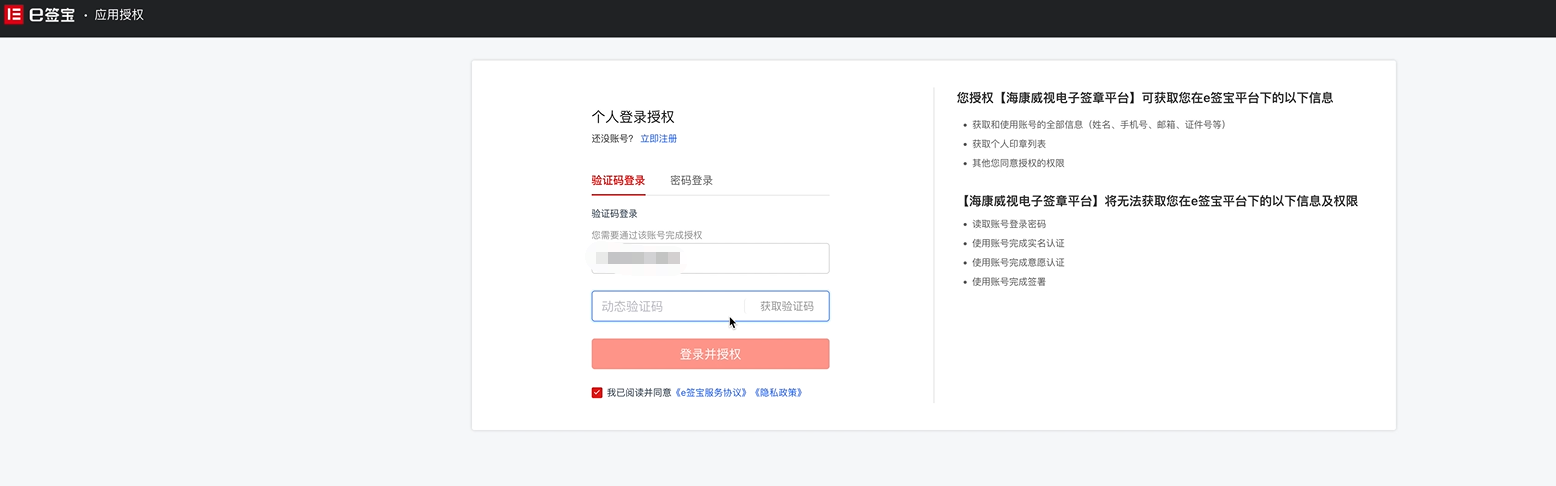The image size is (1556, 486).
Task: Click the 其他您同意授权的权限 bullet item
Action: tap(1018, 163)
